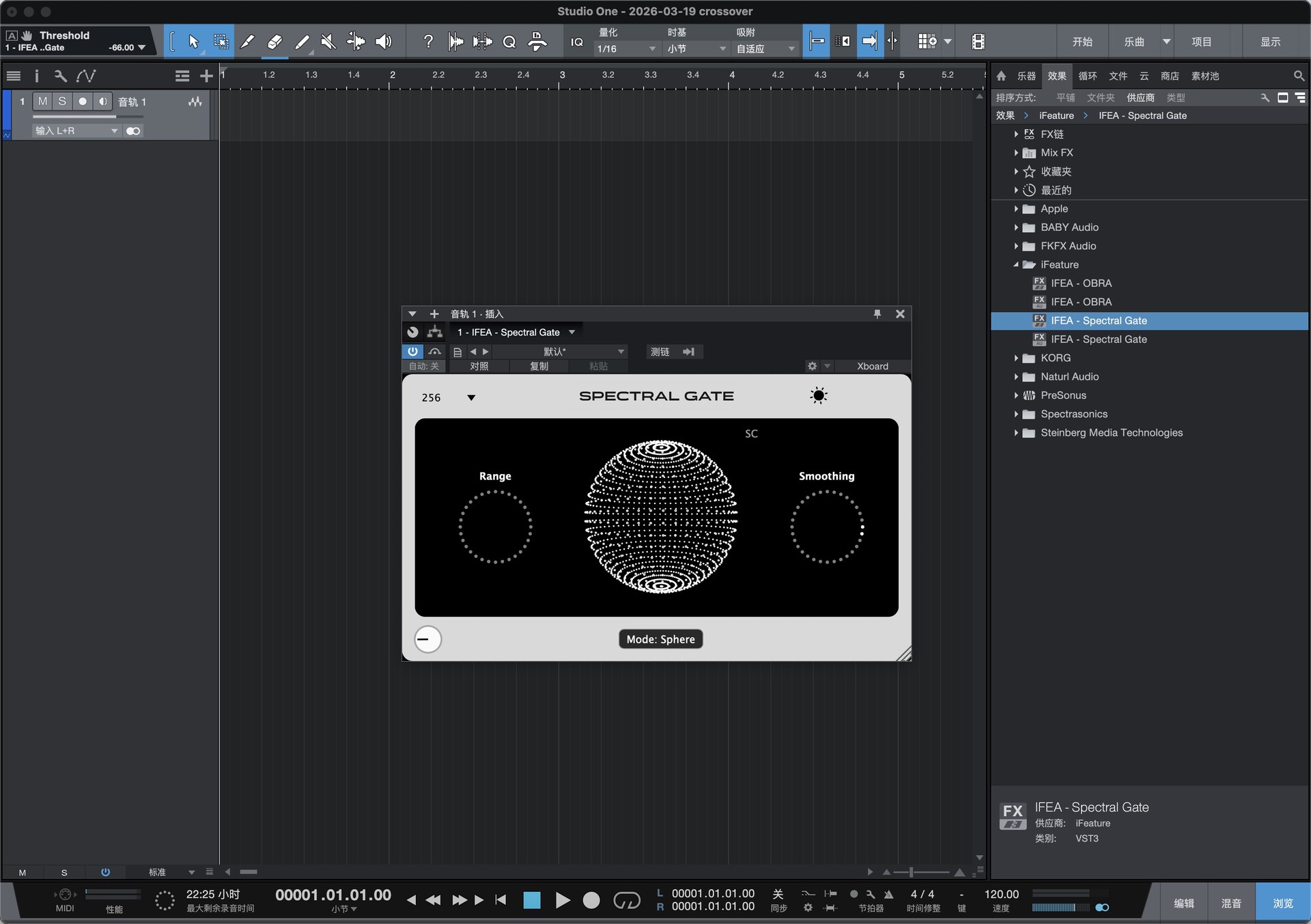Click the 复制 copy button in plugin header
The width and height of the screenshot is (1311, 924).
coord(539,366)
